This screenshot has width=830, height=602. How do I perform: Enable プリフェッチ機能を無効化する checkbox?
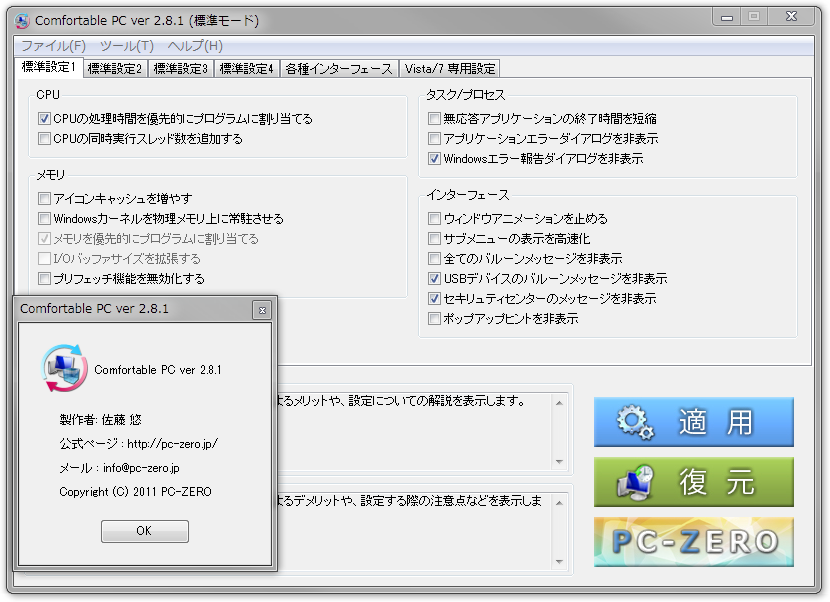[44, 278]
